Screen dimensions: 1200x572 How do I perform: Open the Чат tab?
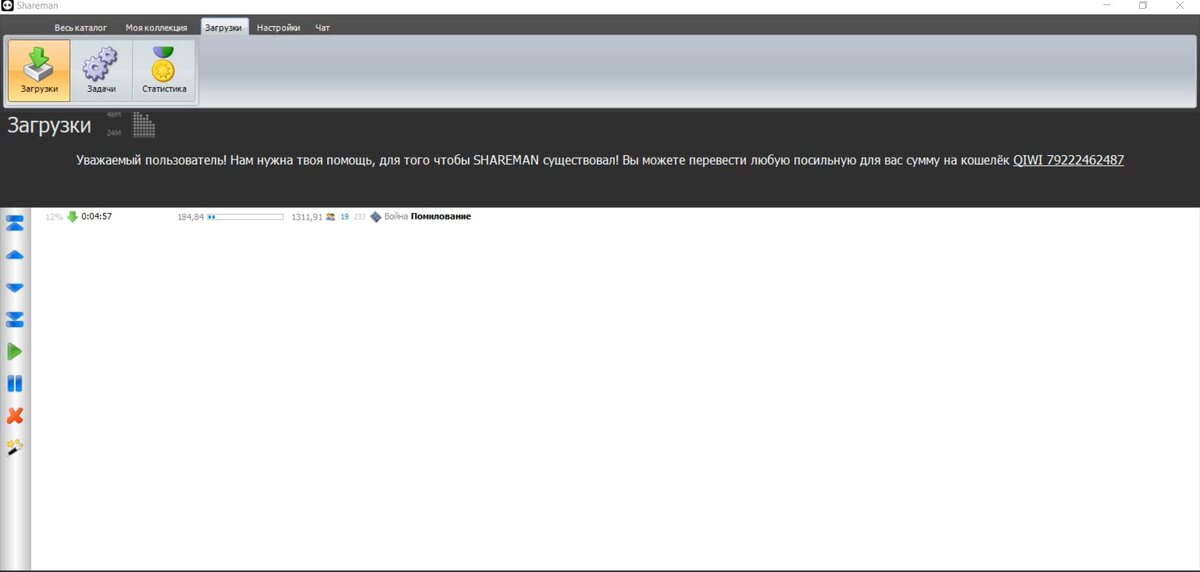(323, 28)
